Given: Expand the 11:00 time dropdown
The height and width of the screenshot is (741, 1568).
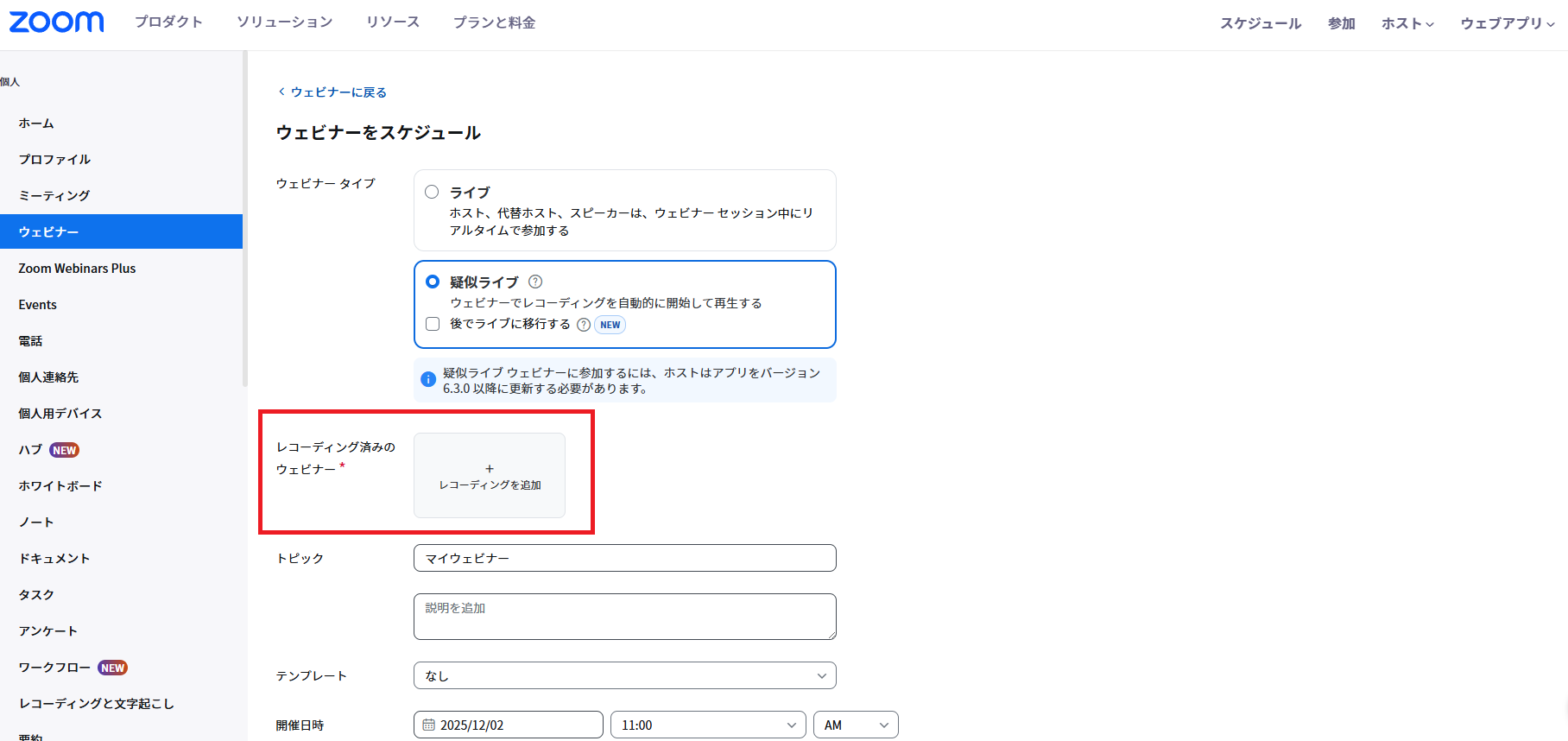Looking at the screenshot, I should click(x=707, y=725).
